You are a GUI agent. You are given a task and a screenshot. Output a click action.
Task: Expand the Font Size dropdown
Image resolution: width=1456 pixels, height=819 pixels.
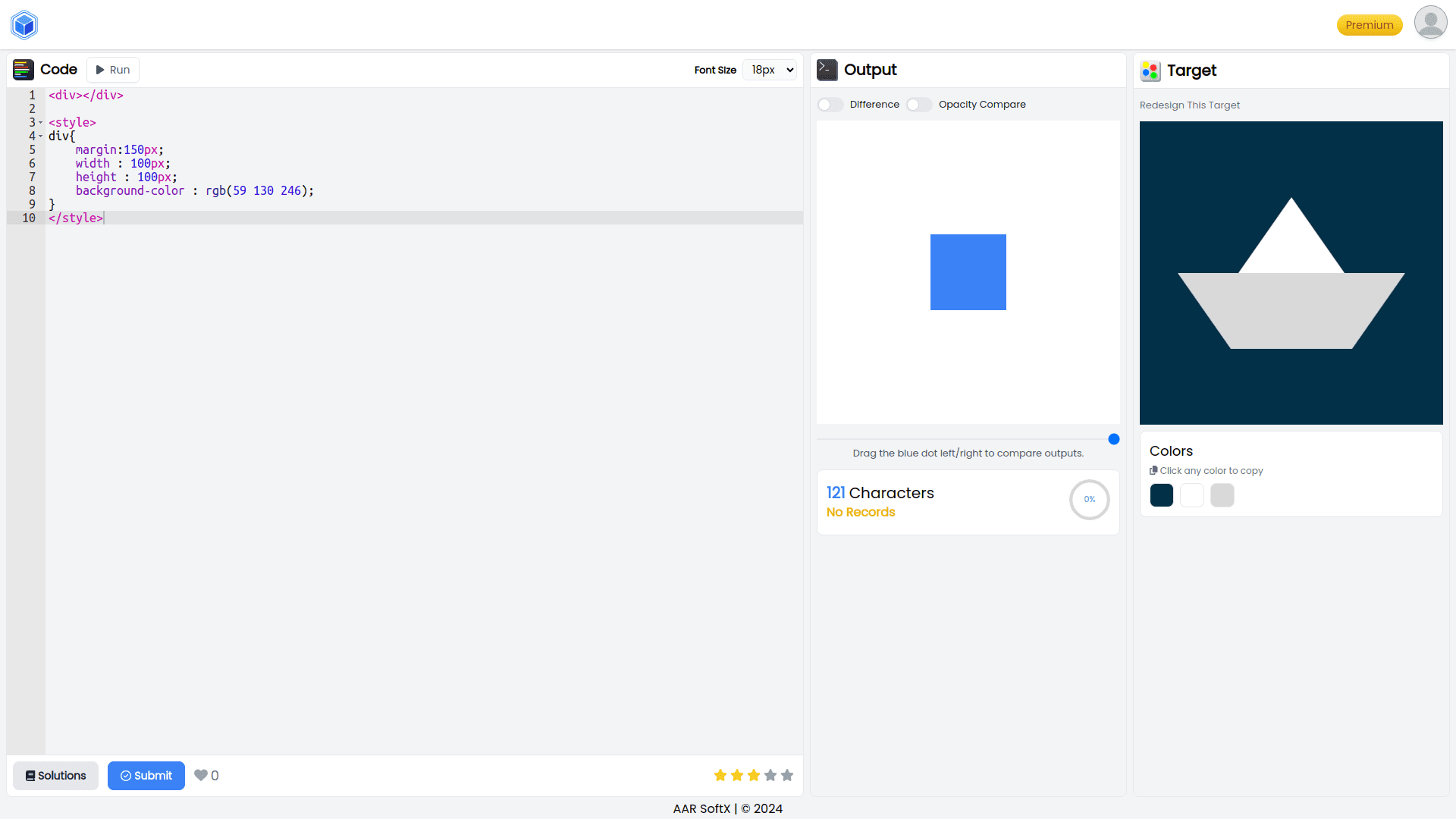(772, 69)
